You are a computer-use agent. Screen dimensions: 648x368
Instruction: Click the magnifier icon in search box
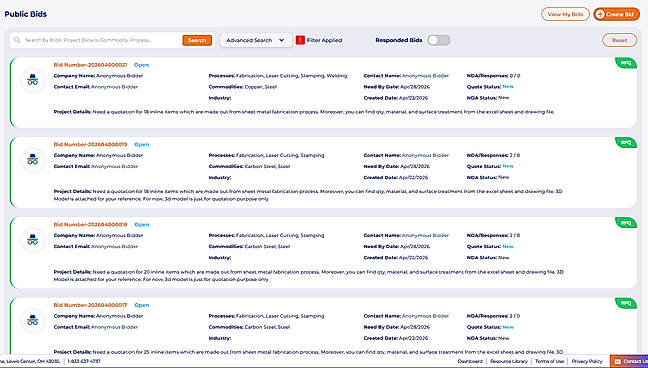[x=17, y=40]
